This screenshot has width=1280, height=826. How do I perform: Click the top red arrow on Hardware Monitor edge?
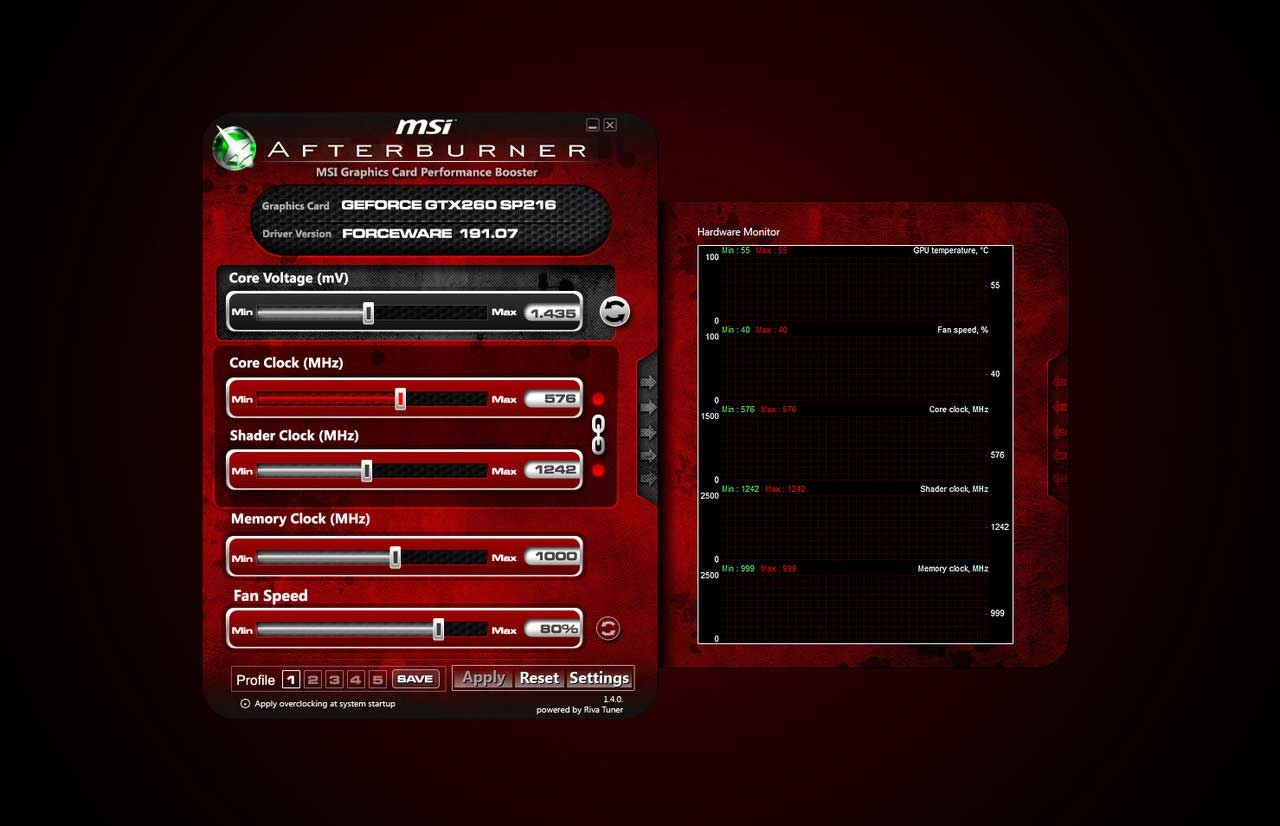1060,382
